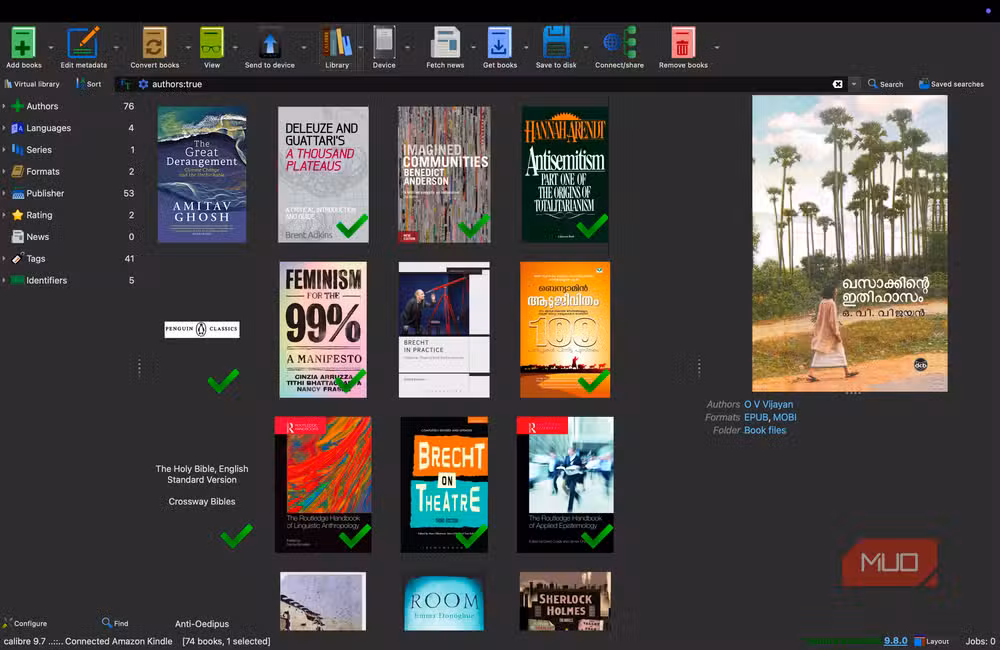
Task: Open Convert books dropdown arrow
Action: click(x=188, y=47)
